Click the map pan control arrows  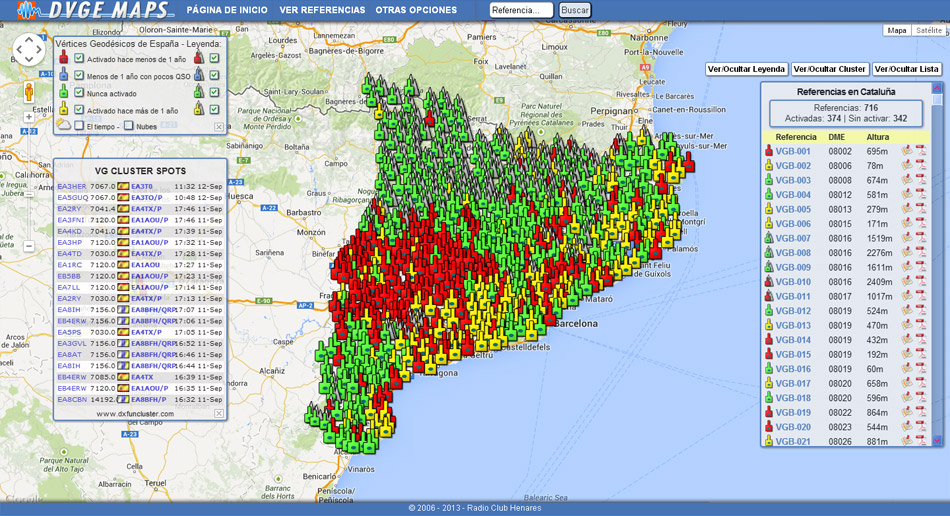click(28, 49)
